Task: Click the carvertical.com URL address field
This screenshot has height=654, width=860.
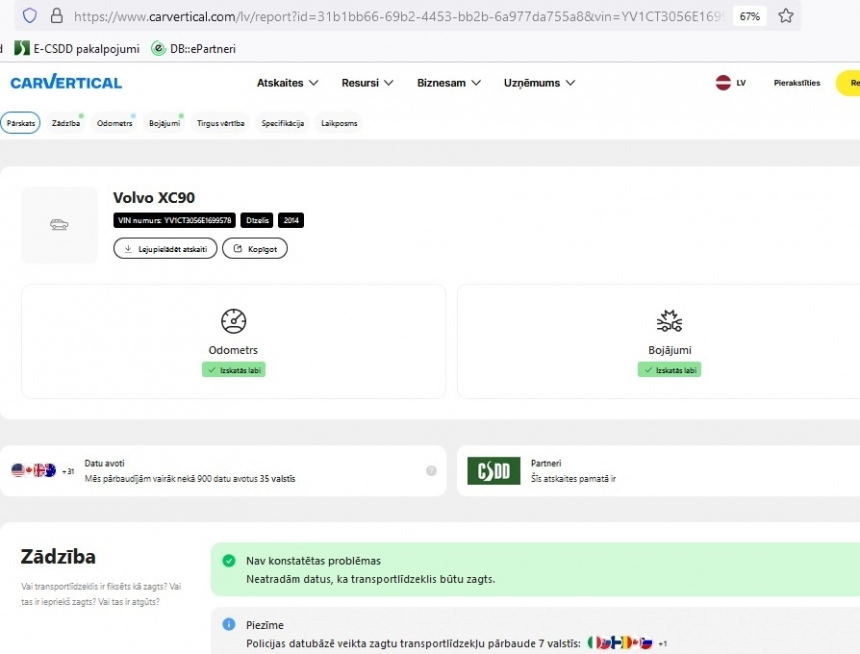Action: (399, 16)
